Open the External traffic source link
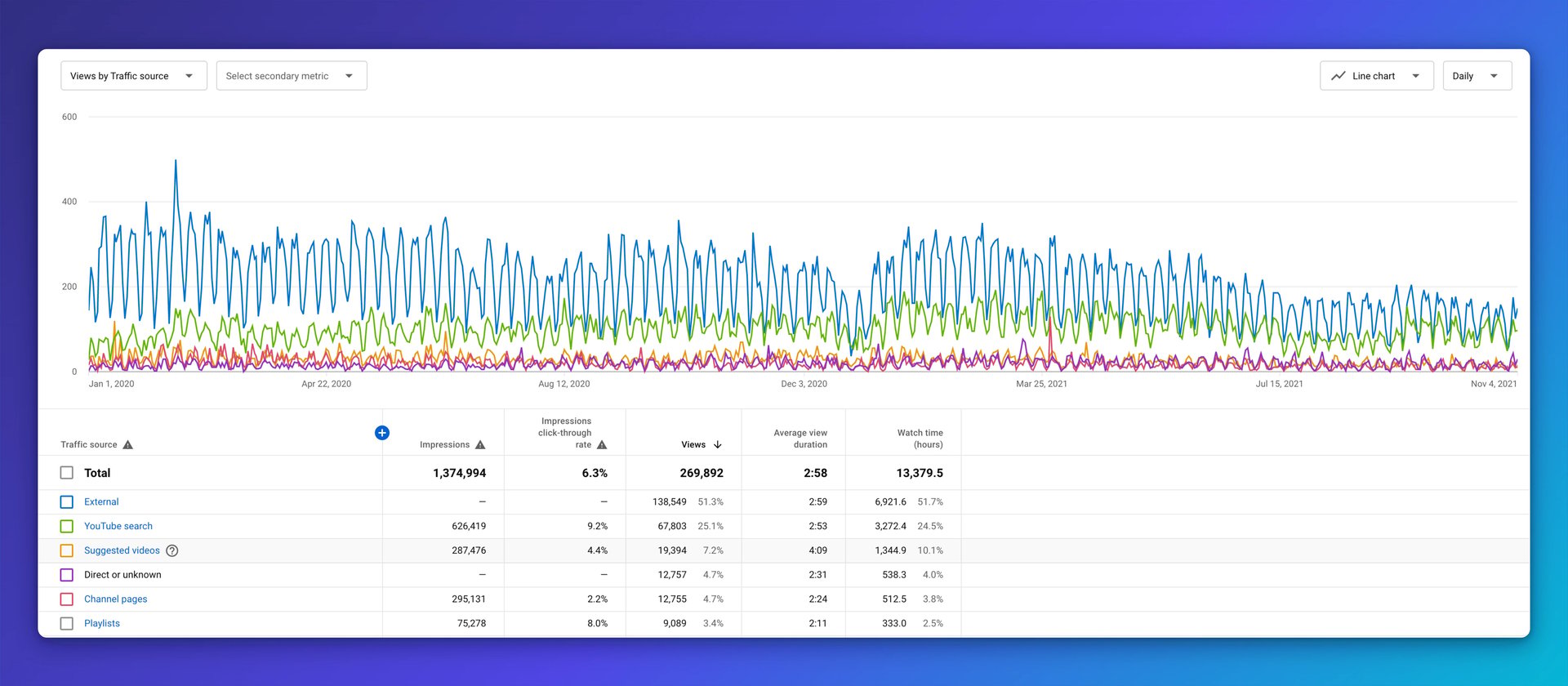Screen dimensions: 1568x686 101,502
